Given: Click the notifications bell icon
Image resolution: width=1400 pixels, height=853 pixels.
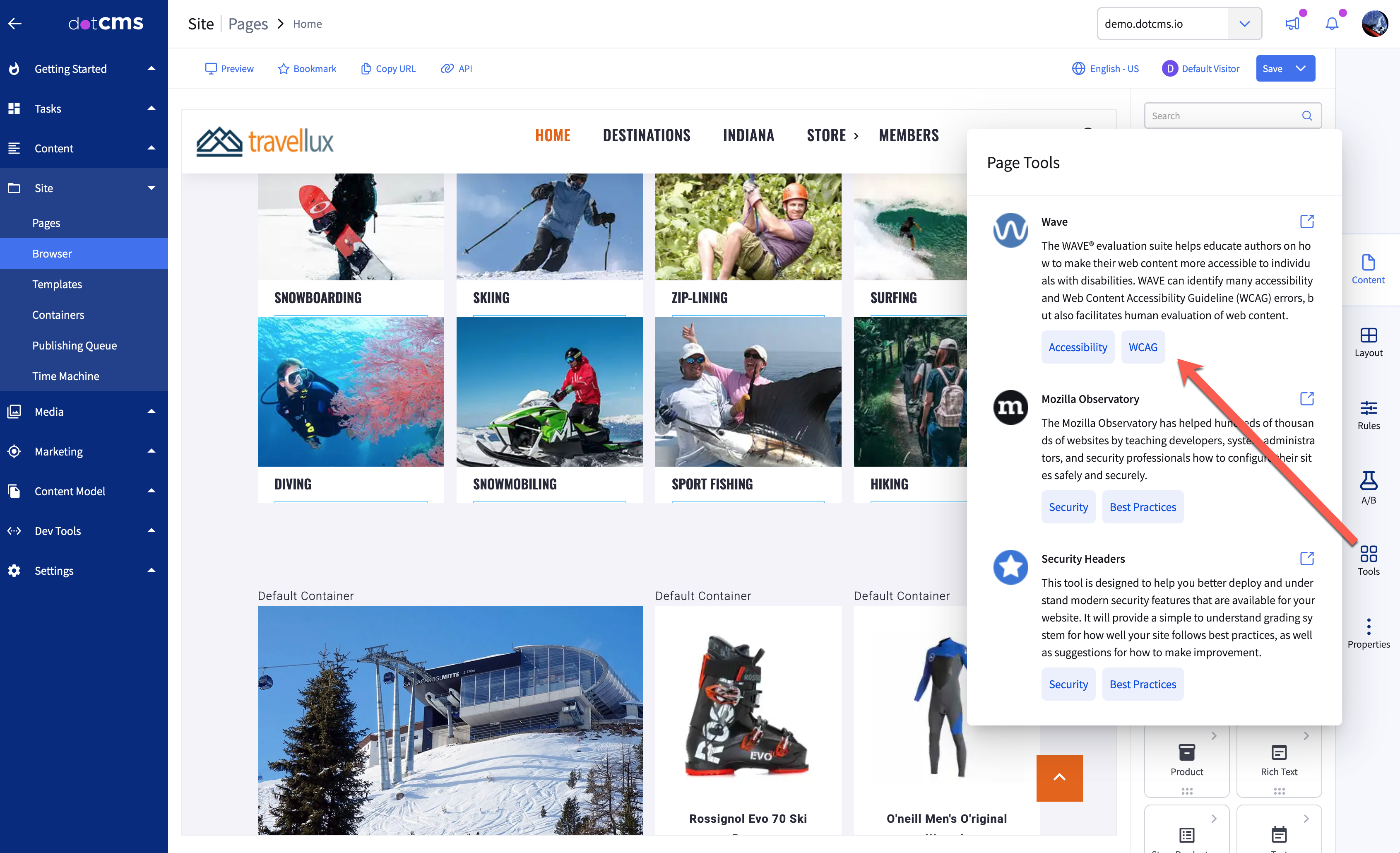Looking at the screenshot, I should tap(1331, 24).
